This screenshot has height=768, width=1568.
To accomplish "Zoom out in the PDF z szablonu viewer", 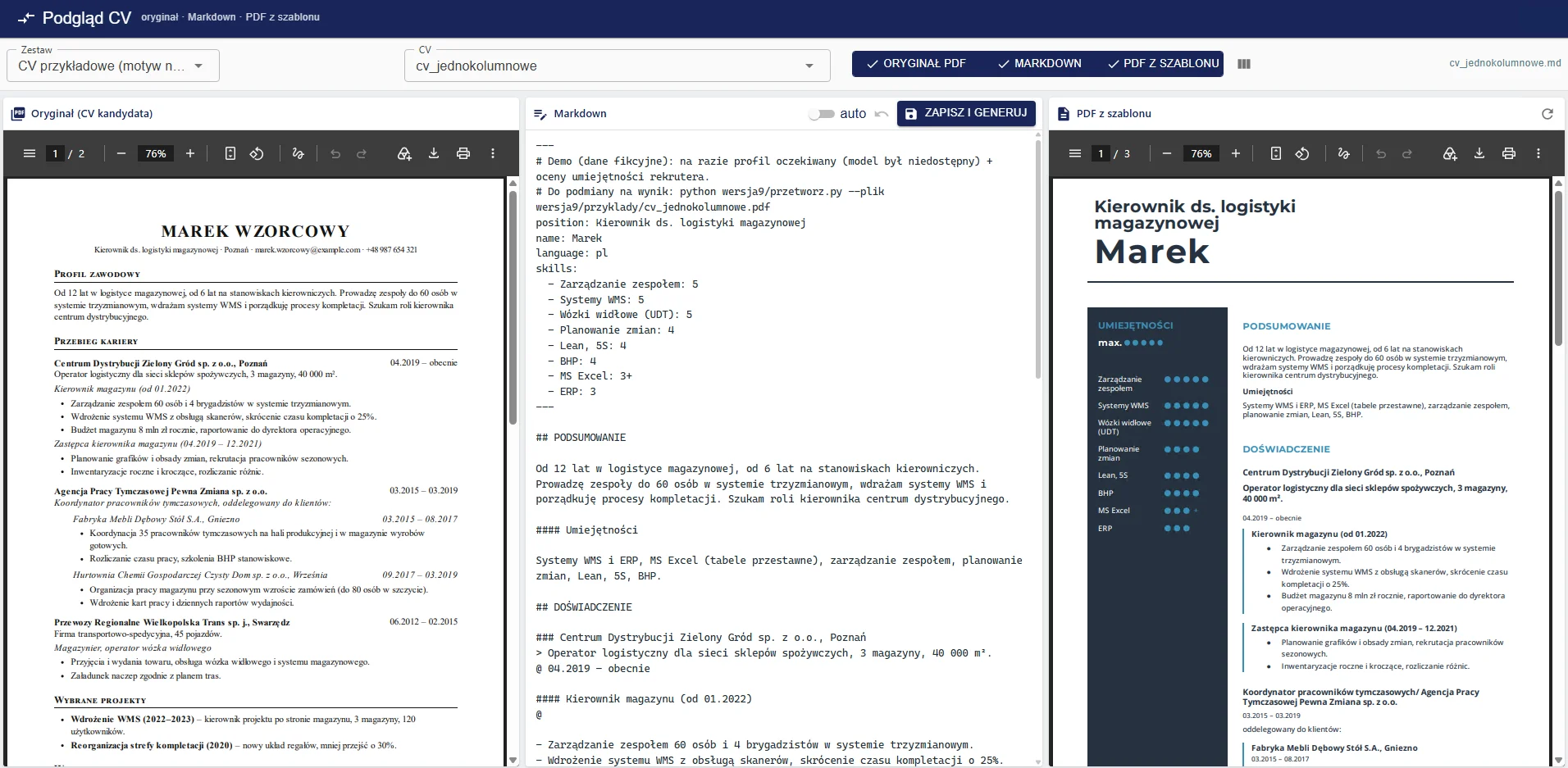I will [1167, 153].
